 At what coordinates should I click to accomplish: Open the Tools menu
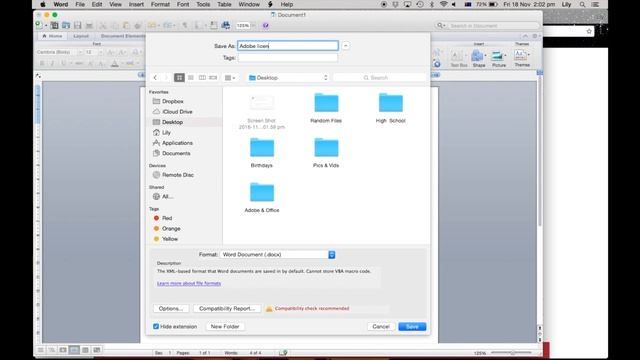click(203, 4)
